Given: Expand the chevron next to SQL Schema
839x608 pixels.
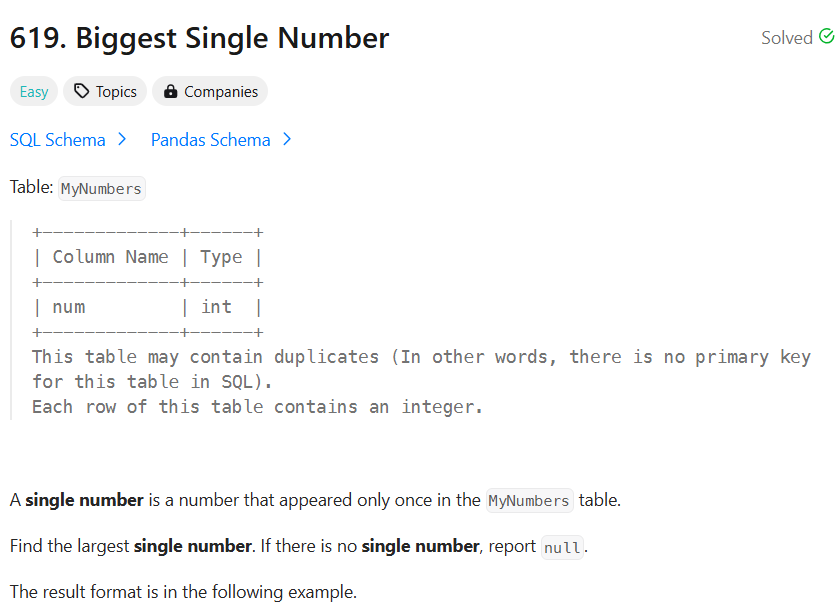Looking at the screenshot, I should pos(122,140).
